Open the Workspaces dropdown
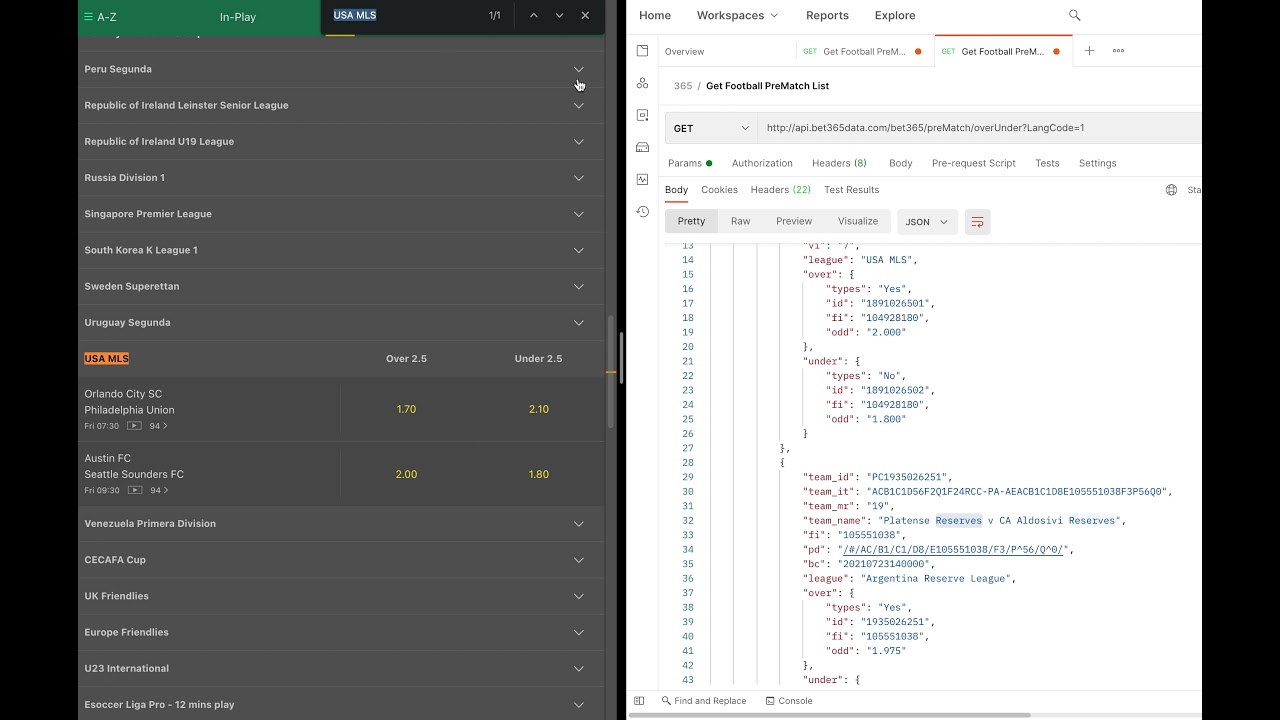The width and height of the screenshot is (1280, 720). [x=737, y=15]
